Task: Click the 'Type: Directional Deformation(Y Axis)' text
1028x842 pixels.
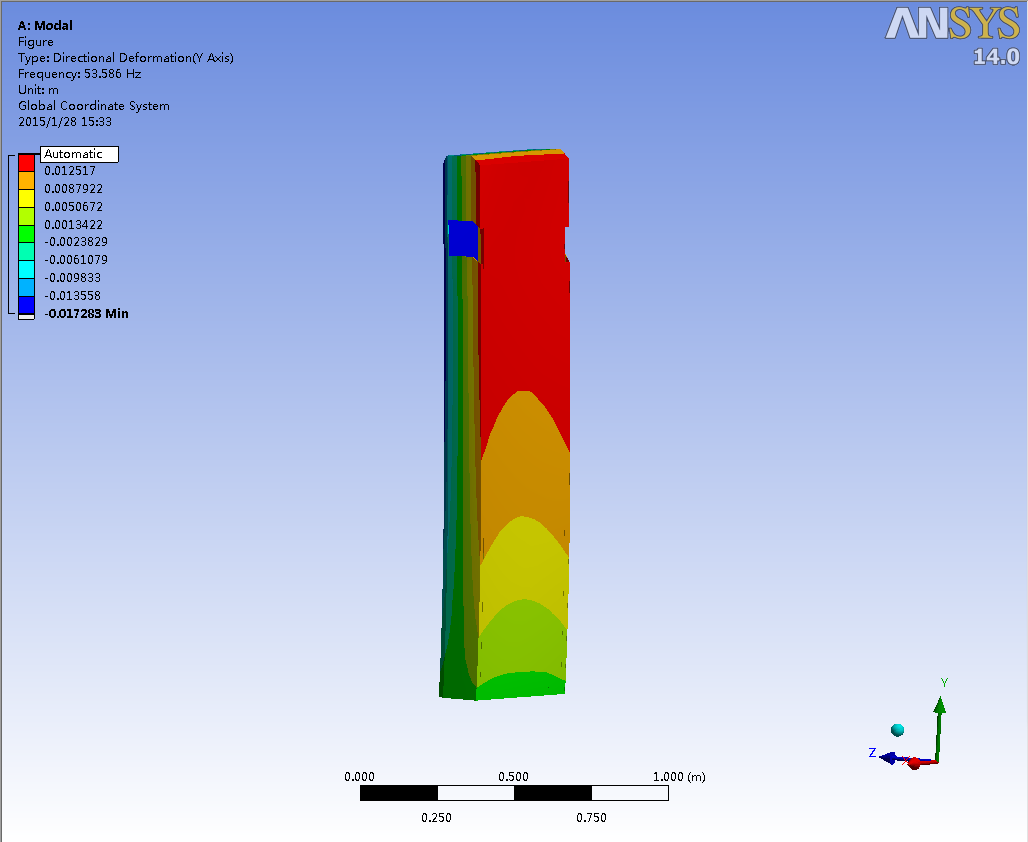Action: [125, 58]
